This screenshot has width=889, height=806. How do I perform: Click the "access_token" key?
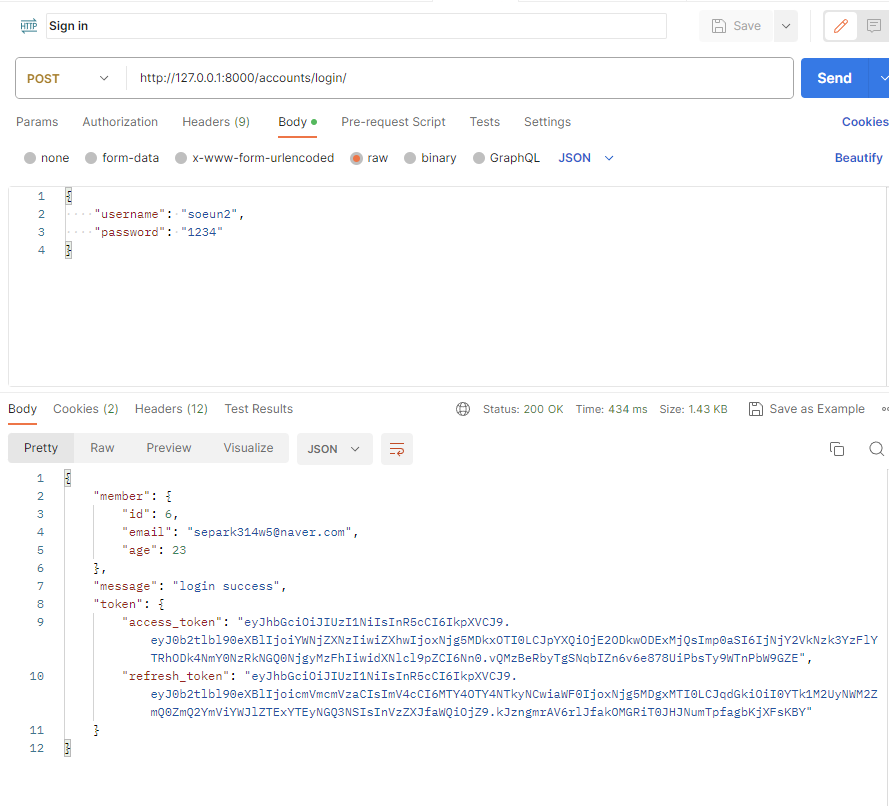click(x=172, y=622)
